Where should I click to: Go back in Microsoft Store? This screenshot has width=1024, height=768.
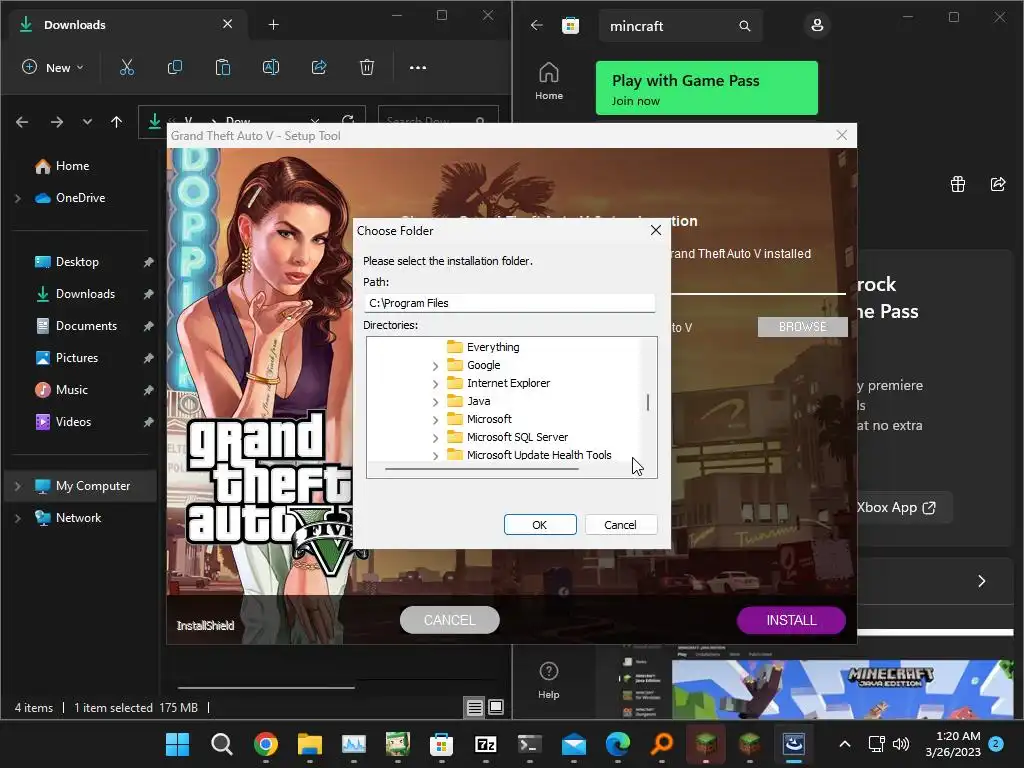(x=537, y=25)
